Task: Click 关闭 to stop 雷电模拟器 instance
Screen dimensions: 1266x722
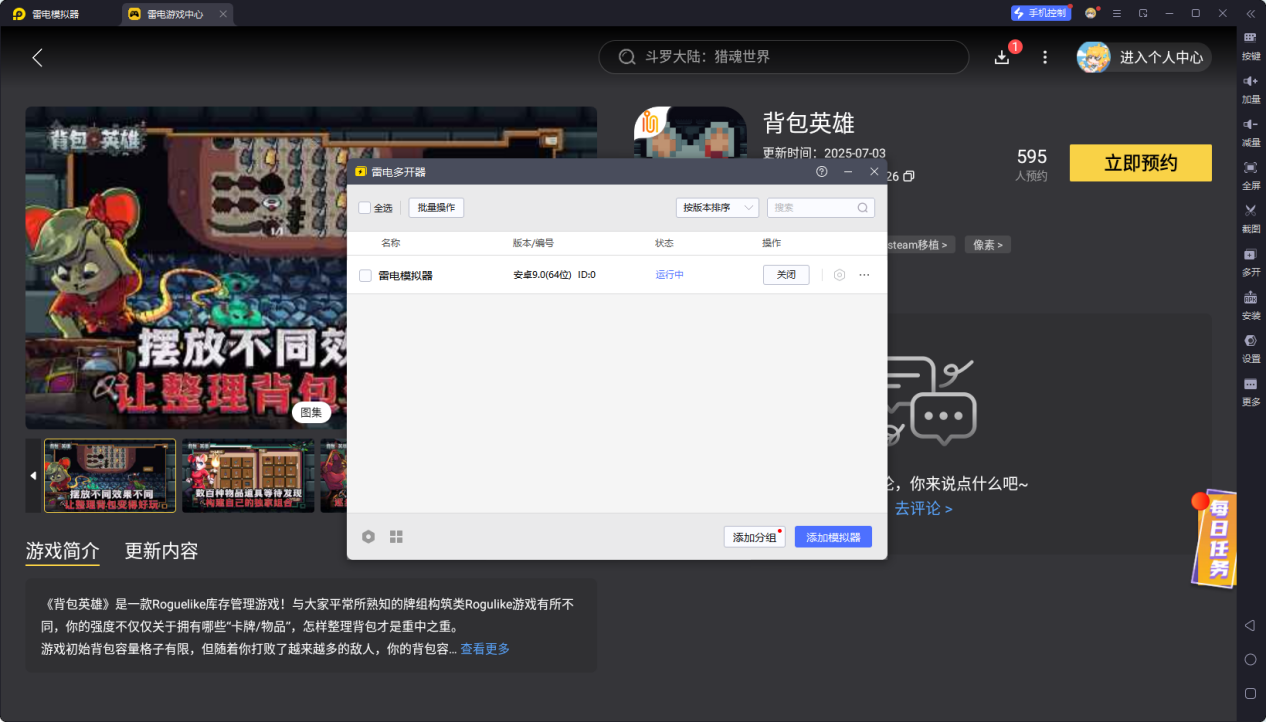Action: tap(786, 275)
